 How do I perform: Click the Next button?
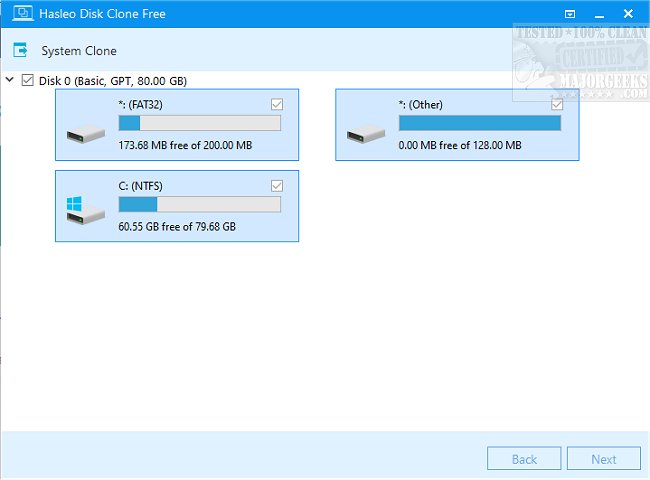coord(604,458)
